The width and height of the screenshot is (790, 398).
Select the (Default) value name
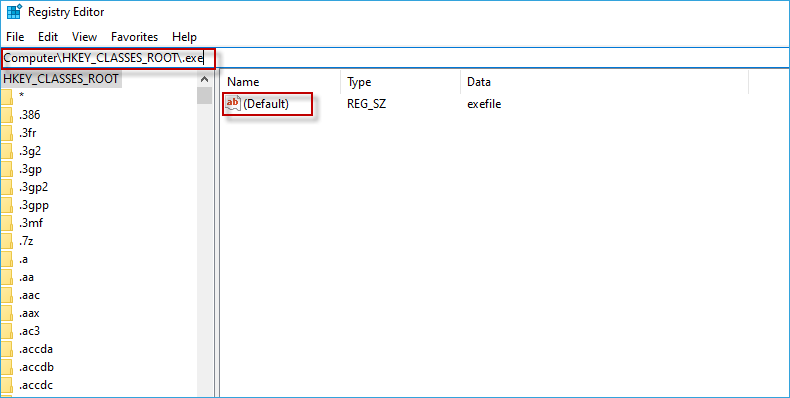[266, 104]
